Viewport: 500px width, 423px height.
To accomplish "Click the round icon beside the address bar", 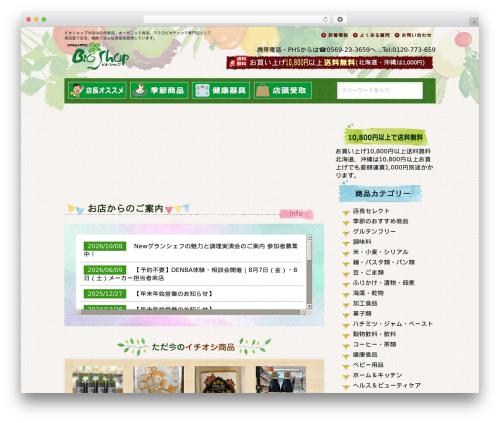I will [340, 19].
